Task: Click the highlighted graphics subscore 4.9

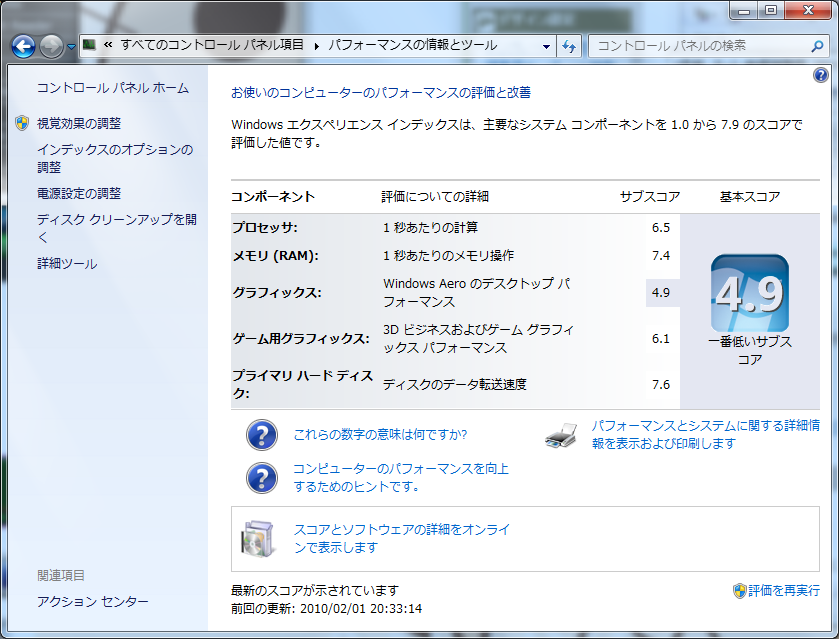Action: point(662,293)
